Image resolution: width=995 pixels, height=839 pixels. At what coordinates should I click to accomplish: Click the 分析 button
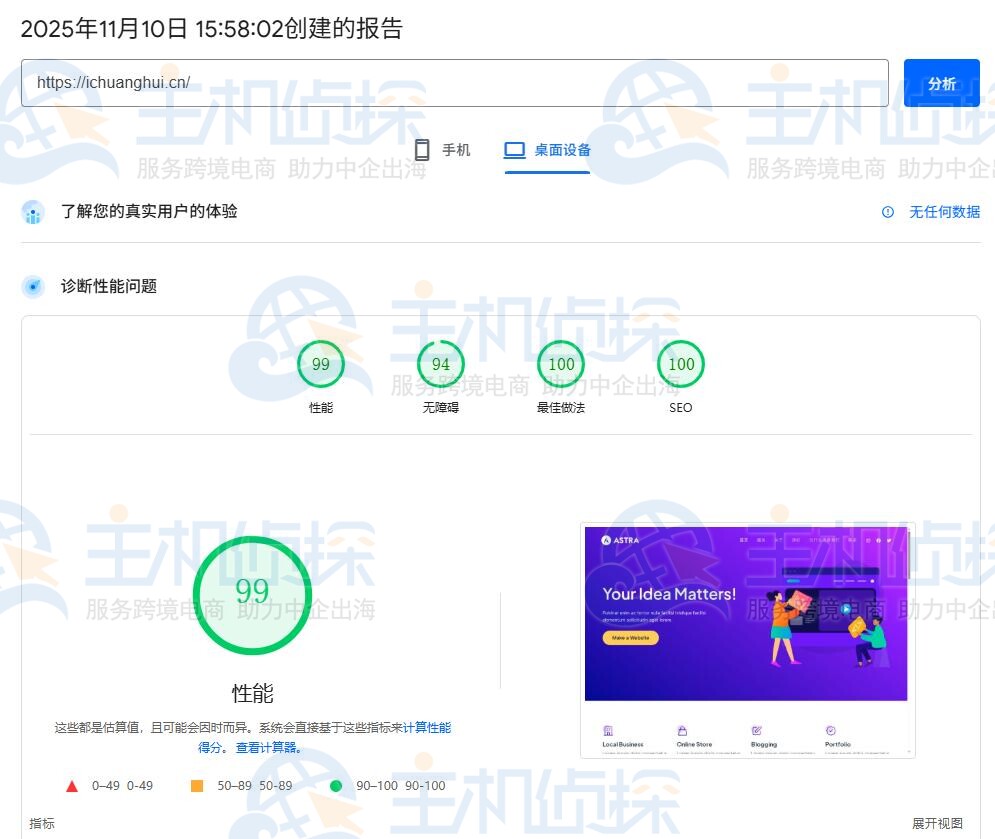[x=941, y=83]
